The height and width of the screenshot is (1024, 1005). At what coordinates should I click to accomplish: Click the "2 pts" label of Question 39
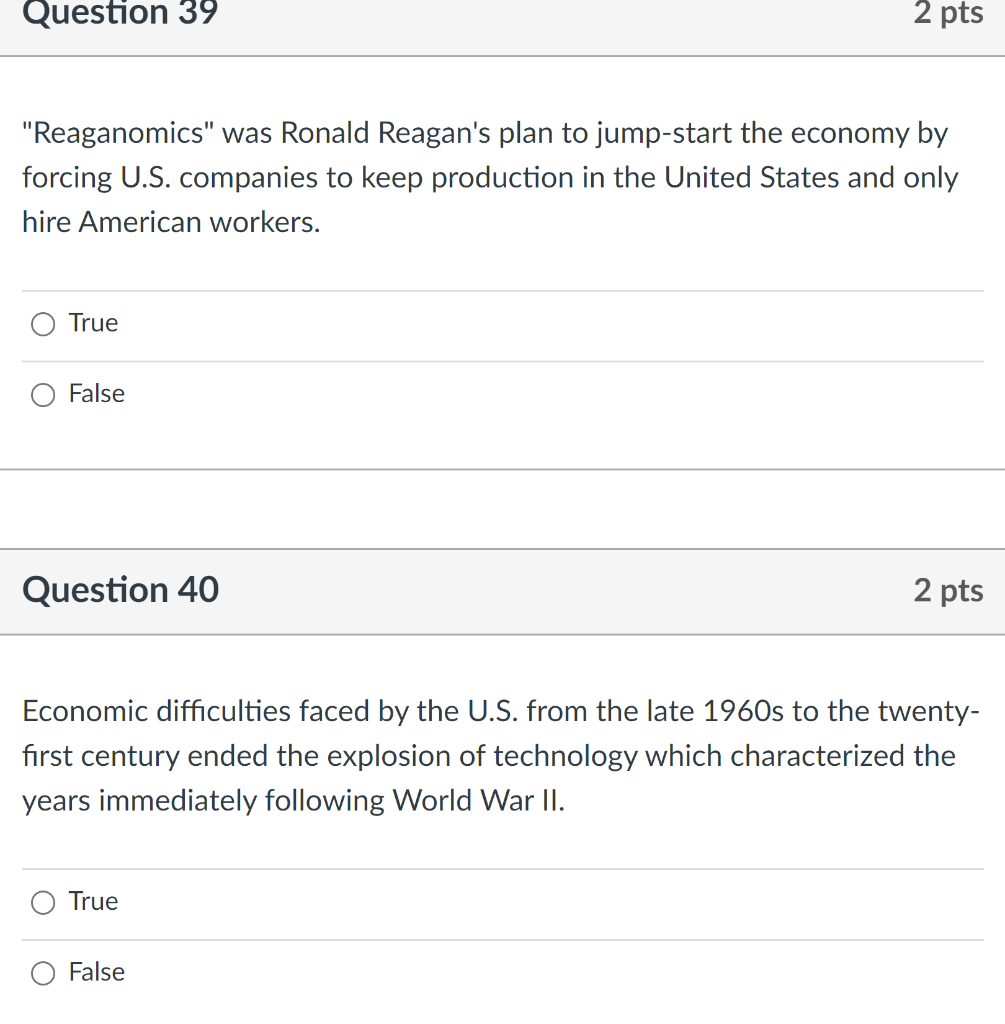[948, 14]
